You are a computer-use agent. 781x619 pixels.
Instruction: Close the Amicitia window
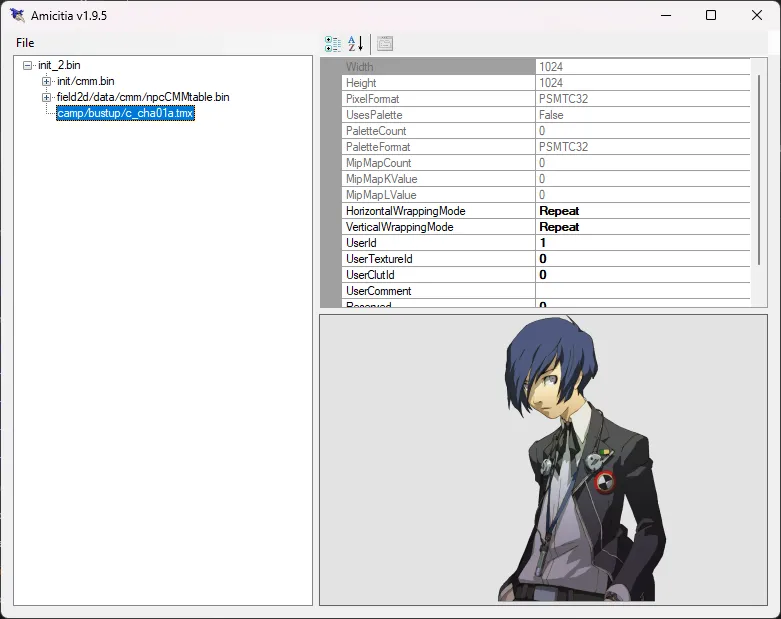757,15
